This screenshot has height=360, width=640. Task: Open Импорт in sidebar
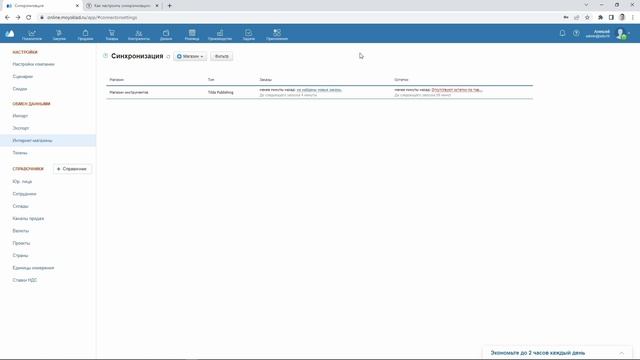coord(20,116)
